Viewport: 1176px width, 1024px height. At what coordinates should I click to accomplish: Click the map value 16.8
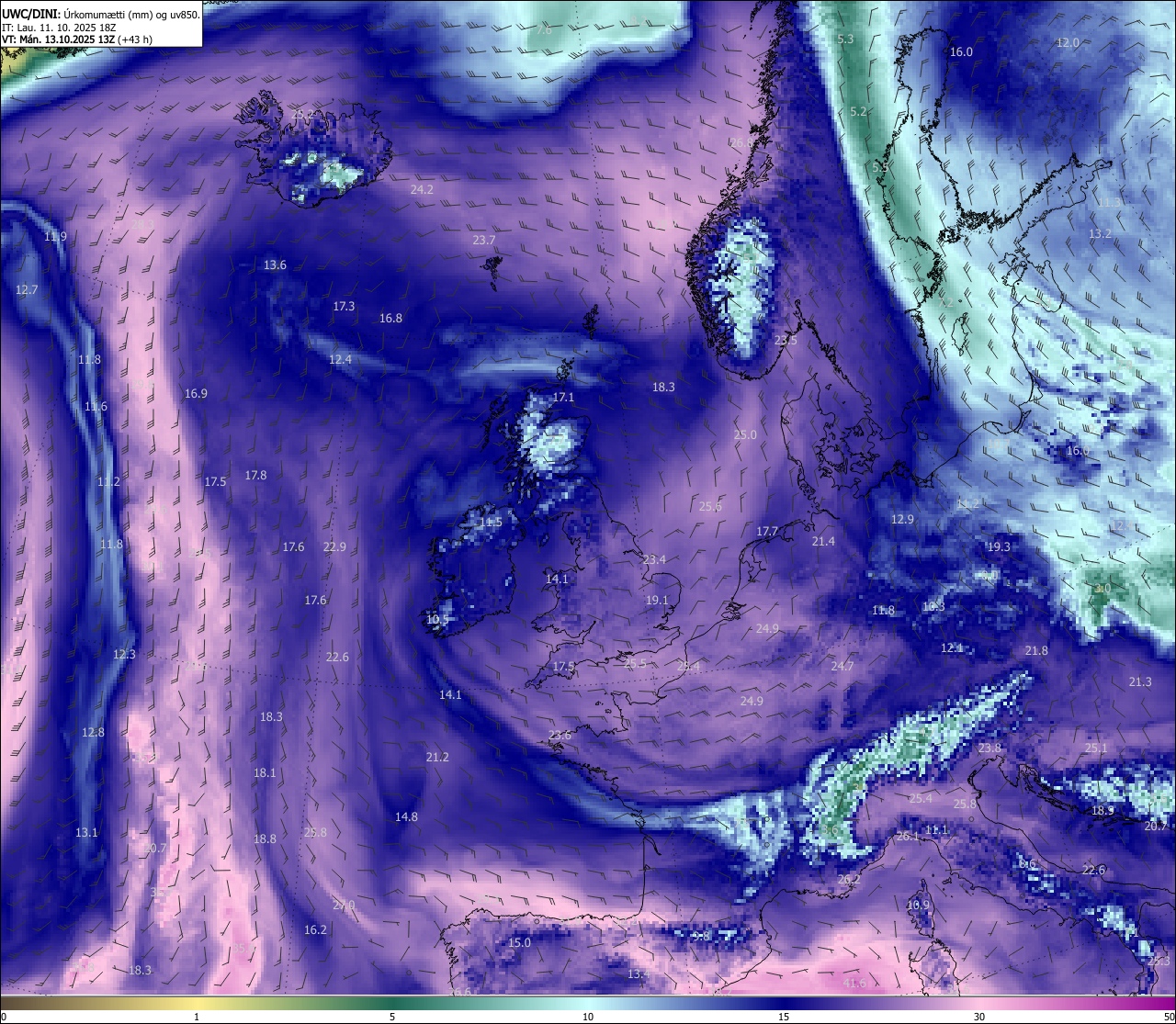pos(390,318)
